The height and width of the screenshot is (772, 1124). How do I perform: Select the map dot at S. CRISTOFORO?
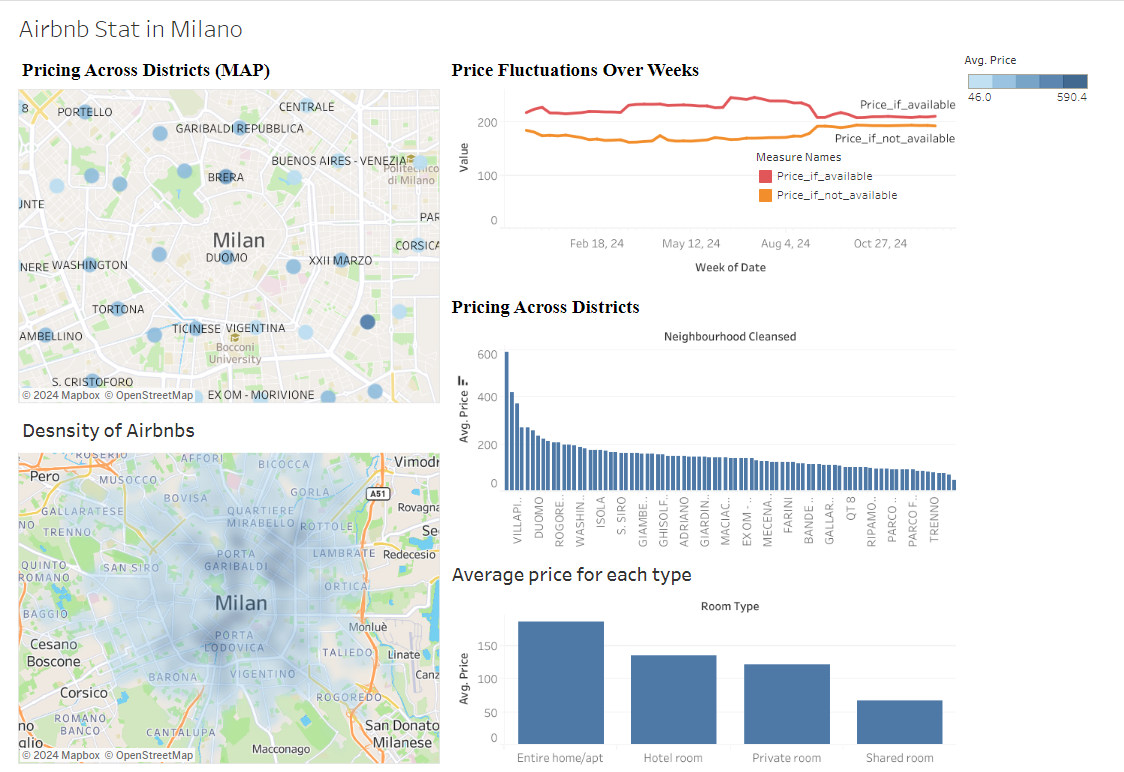92,381
